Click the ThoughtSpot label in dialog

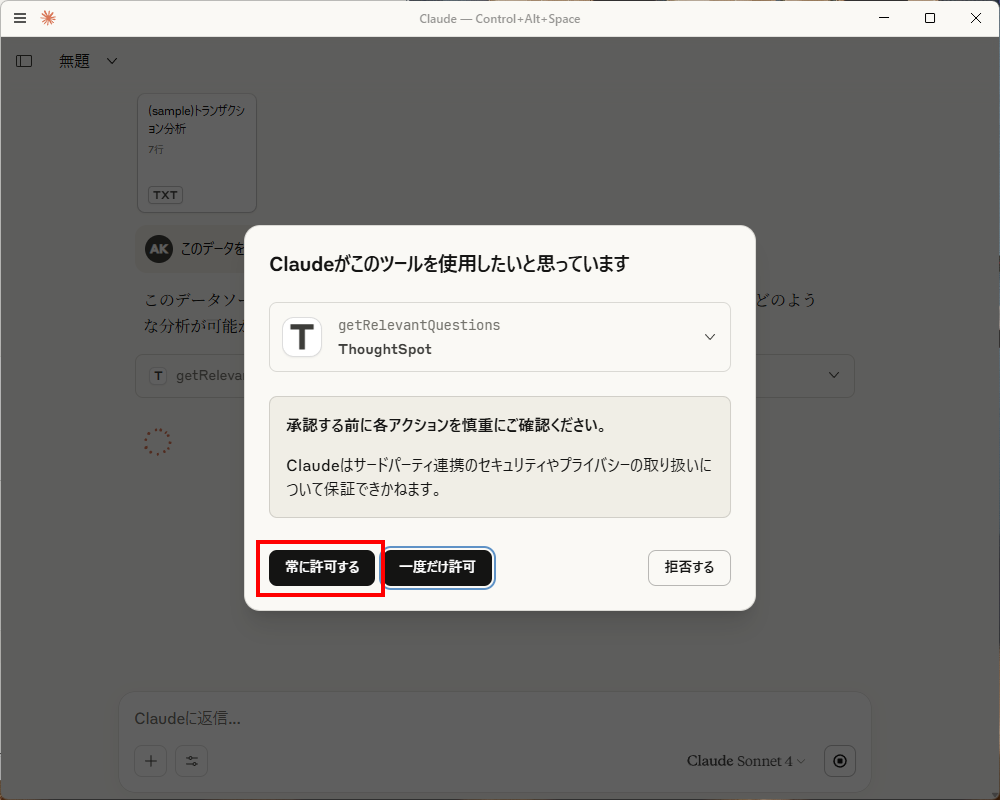(x=385, y=350)
